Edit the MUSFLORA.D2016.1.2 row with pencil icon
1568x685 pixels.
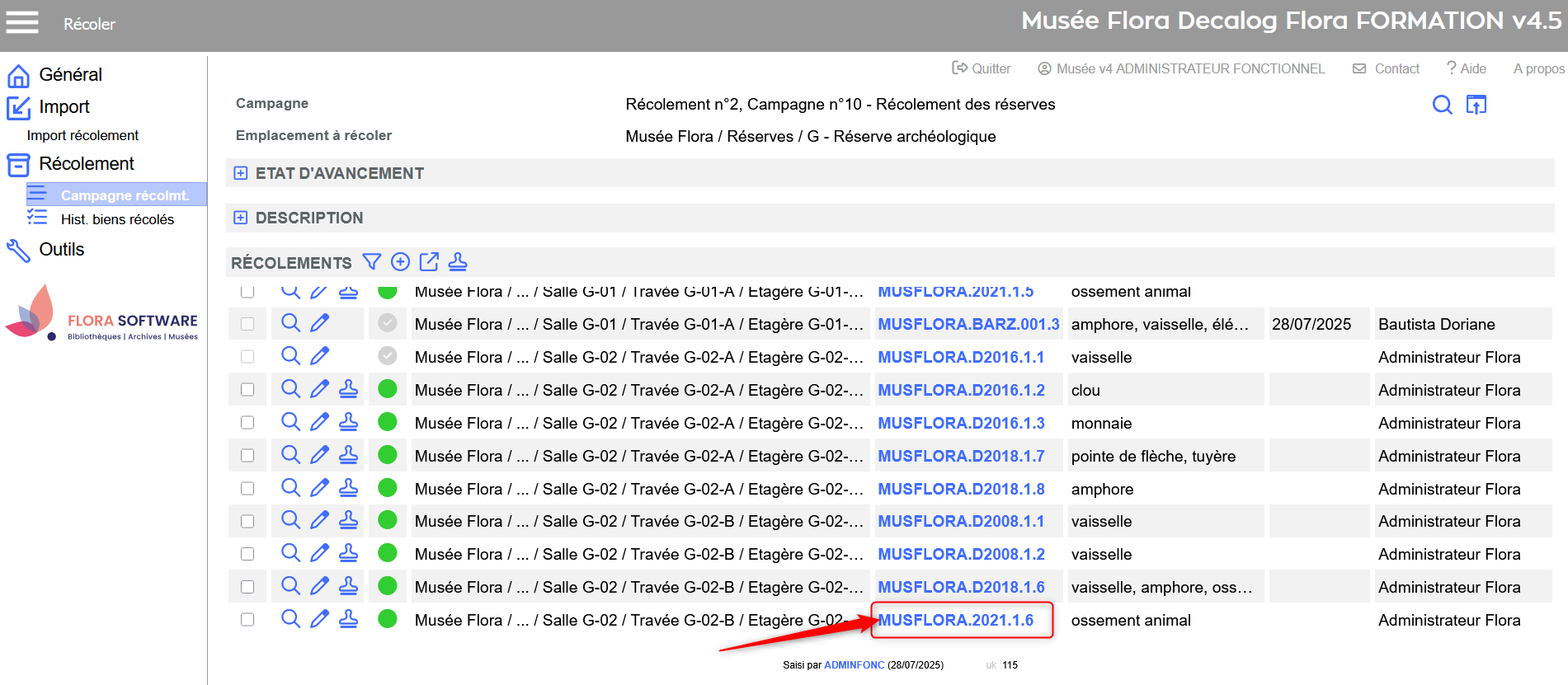tap(319, 389)
